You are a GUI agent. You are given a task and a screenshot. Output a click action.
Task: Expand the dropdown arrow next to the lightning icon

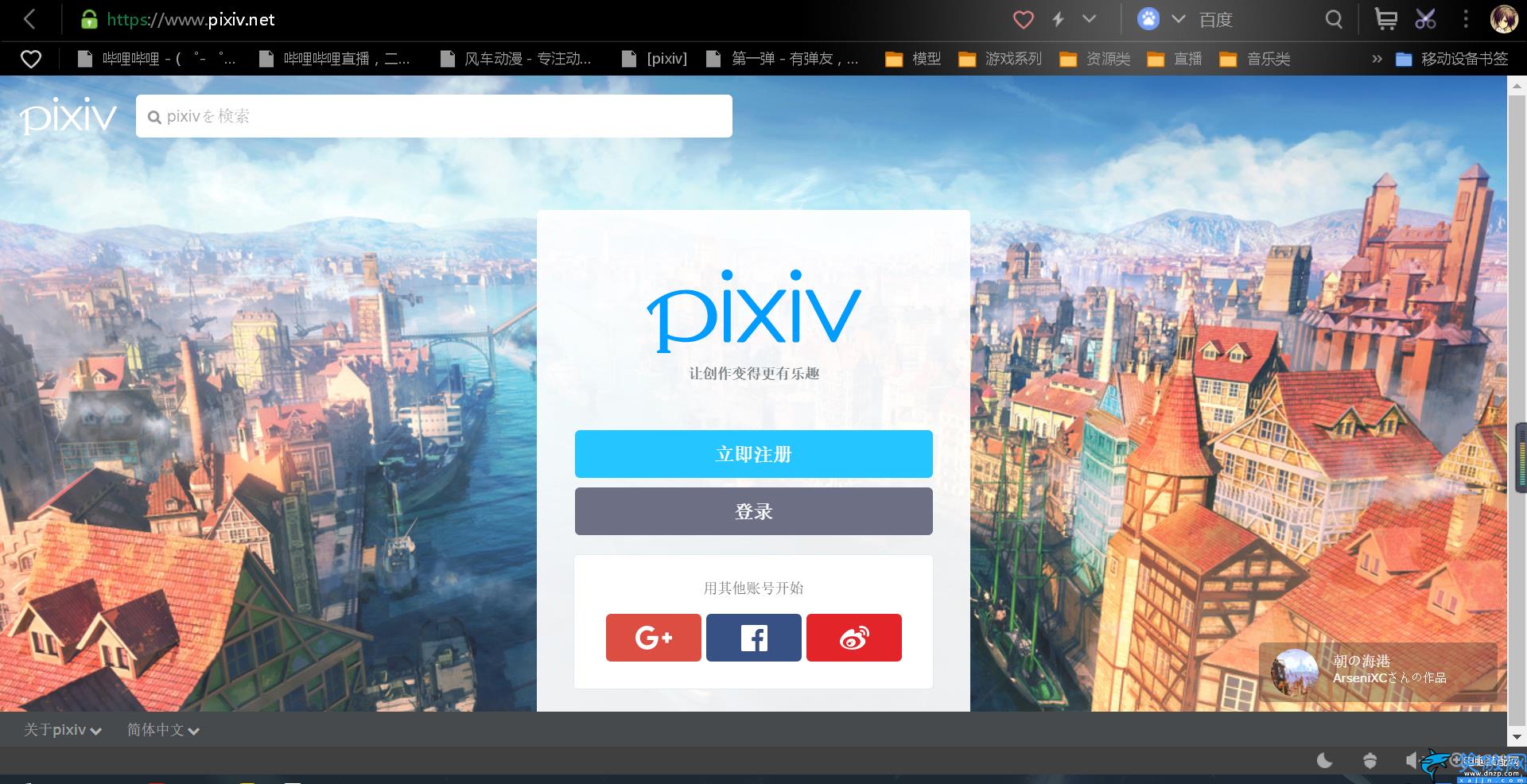(1090, 19)
